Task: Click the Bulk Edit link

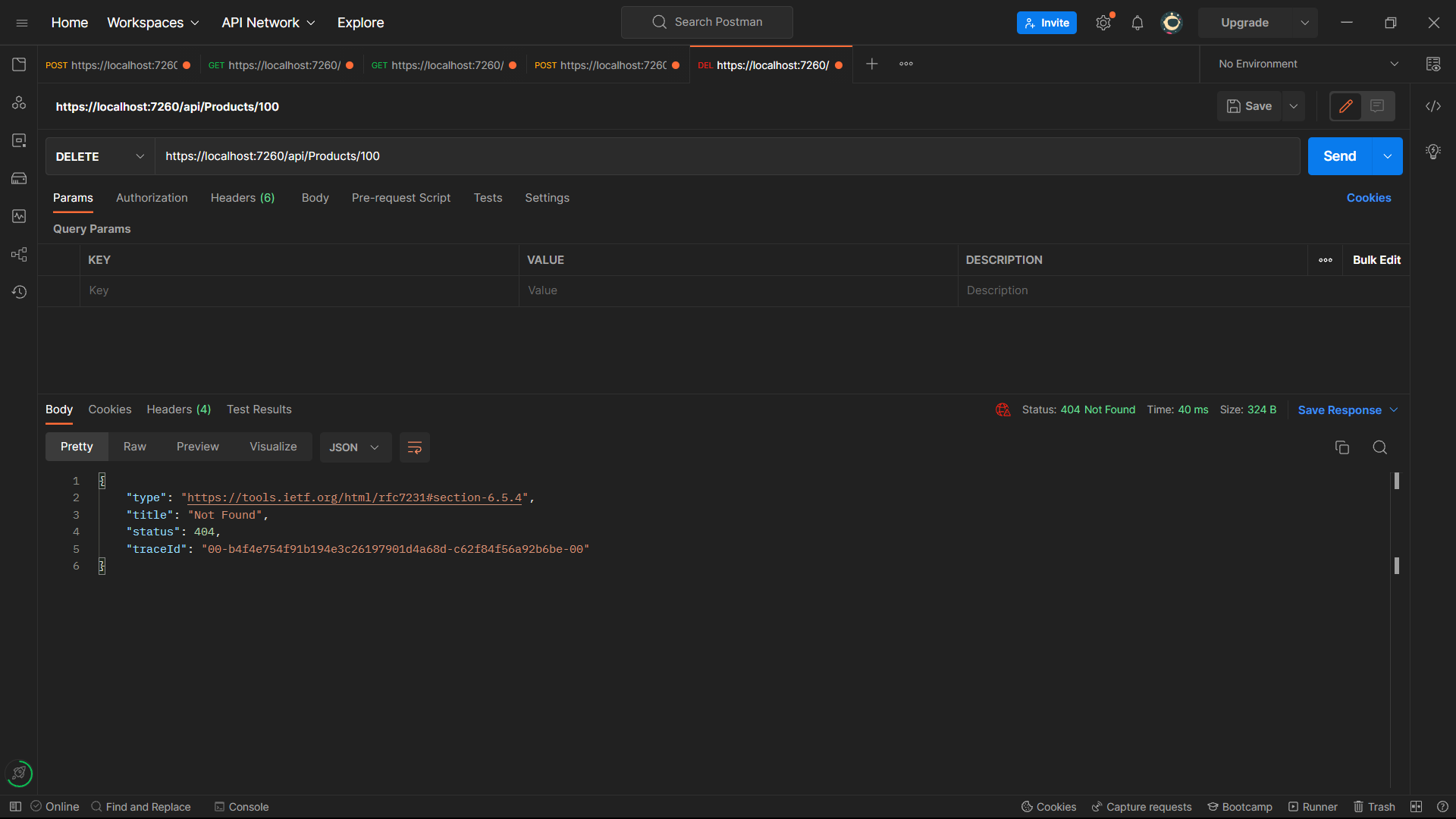Action: (1376, 260)
